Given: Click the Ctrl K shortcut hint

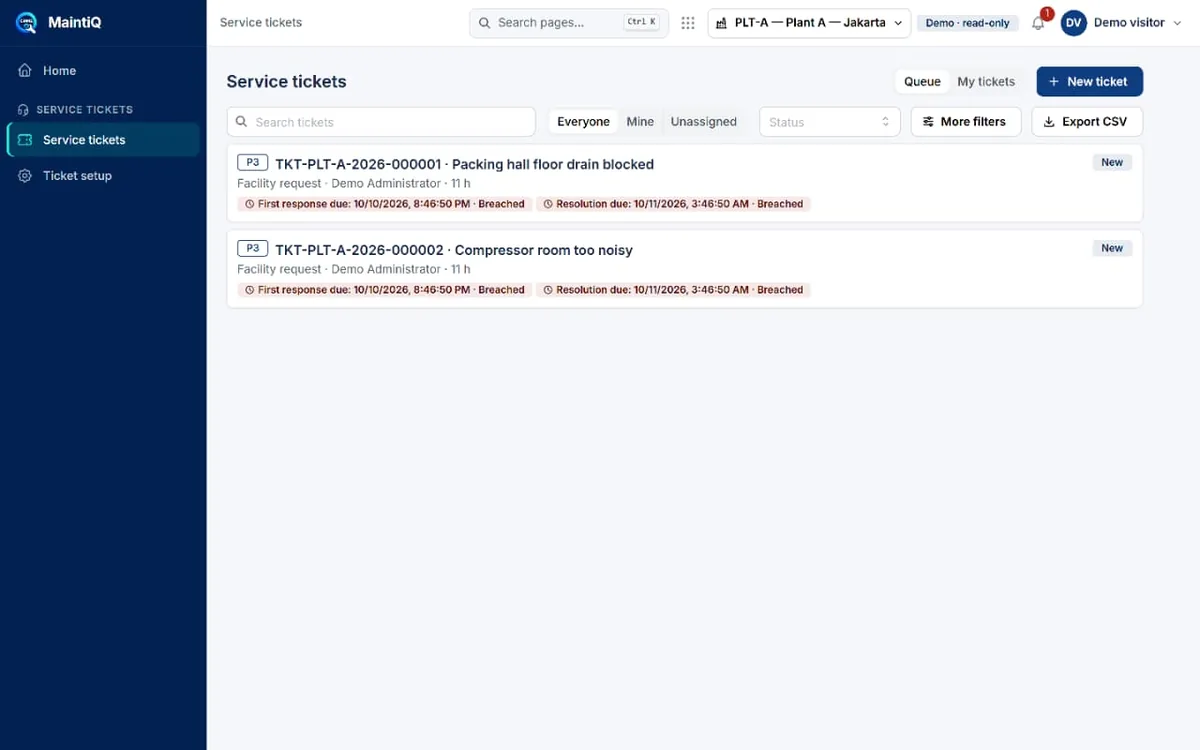Looking at the screenshot, I should tap(641, 22).
